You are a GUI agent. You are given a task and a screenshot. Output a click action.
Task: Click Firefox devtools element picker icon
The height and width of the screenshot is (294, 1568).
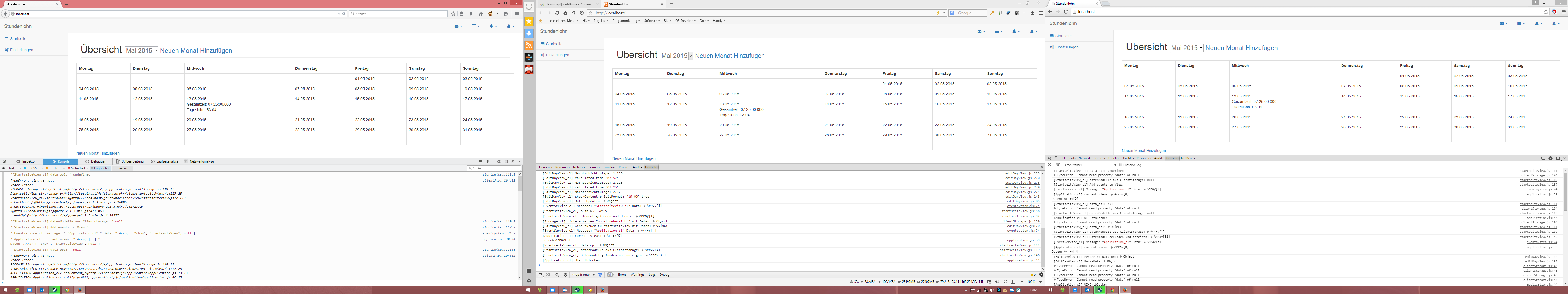click(4, 161)
